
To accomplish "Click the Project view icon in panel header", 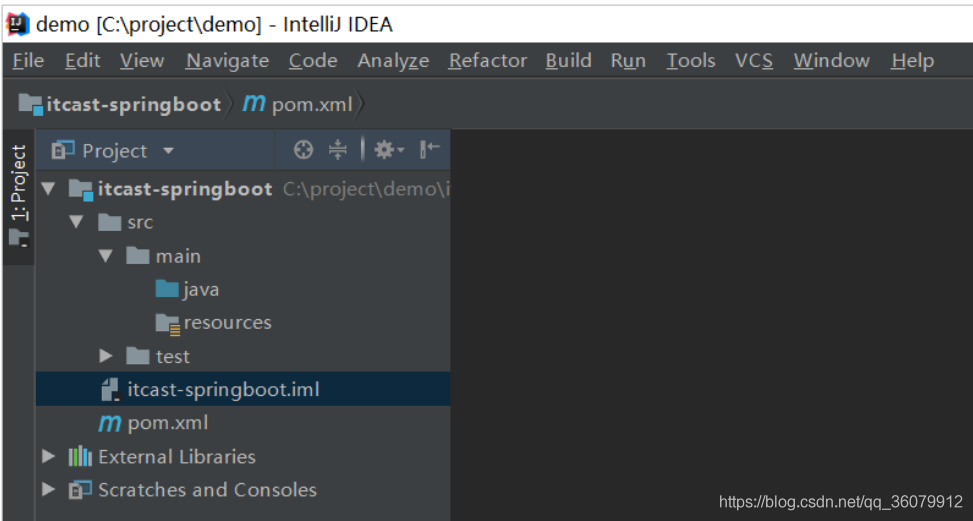I will (x=63, y=150).
